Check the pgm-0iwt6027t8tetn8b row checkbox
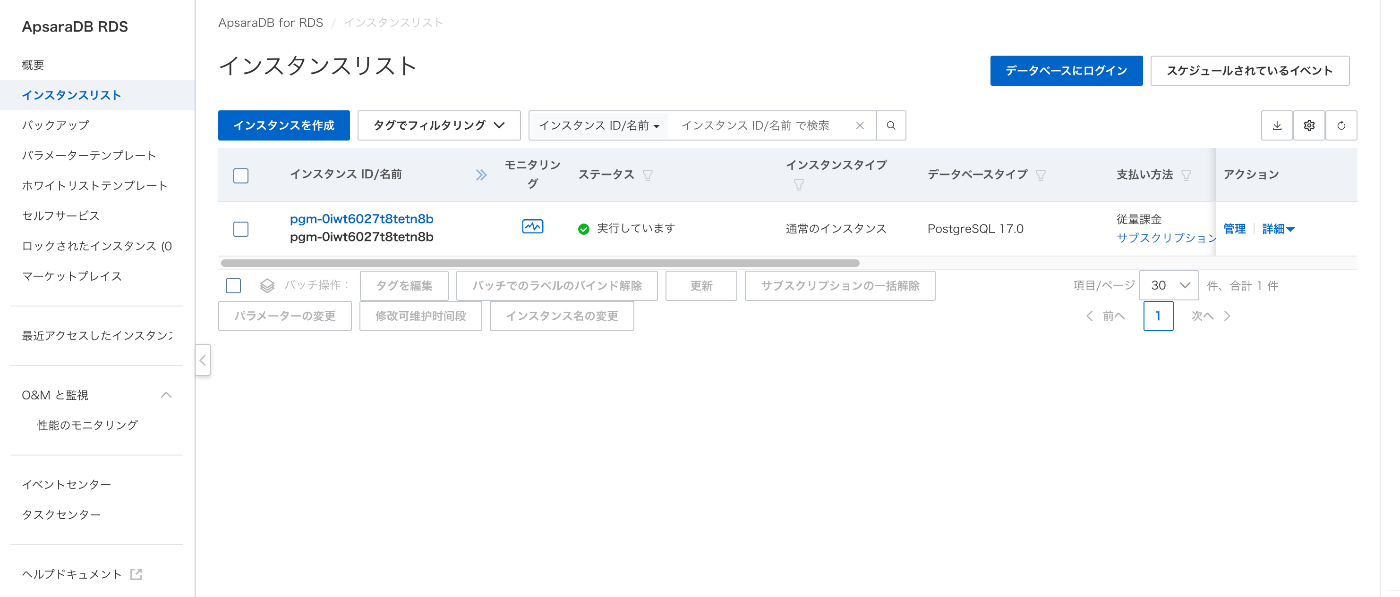The image size is (1400, 597). tap(240, 229)
